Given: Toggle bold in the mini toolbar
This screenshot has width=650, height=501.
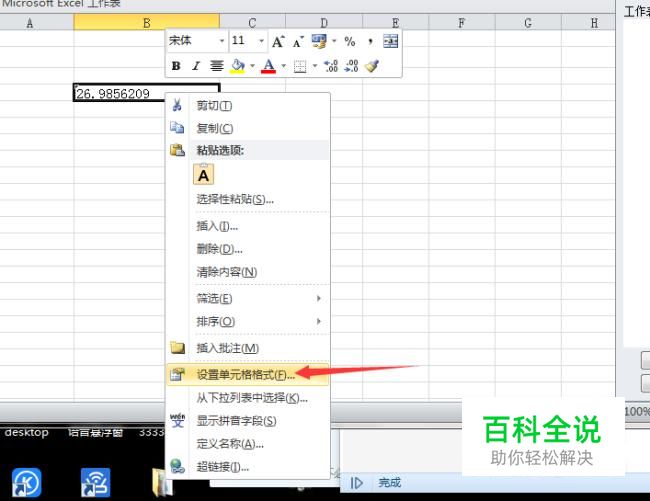Looking at the screenshot, I should pyautogui.click(x=176, y=66).
